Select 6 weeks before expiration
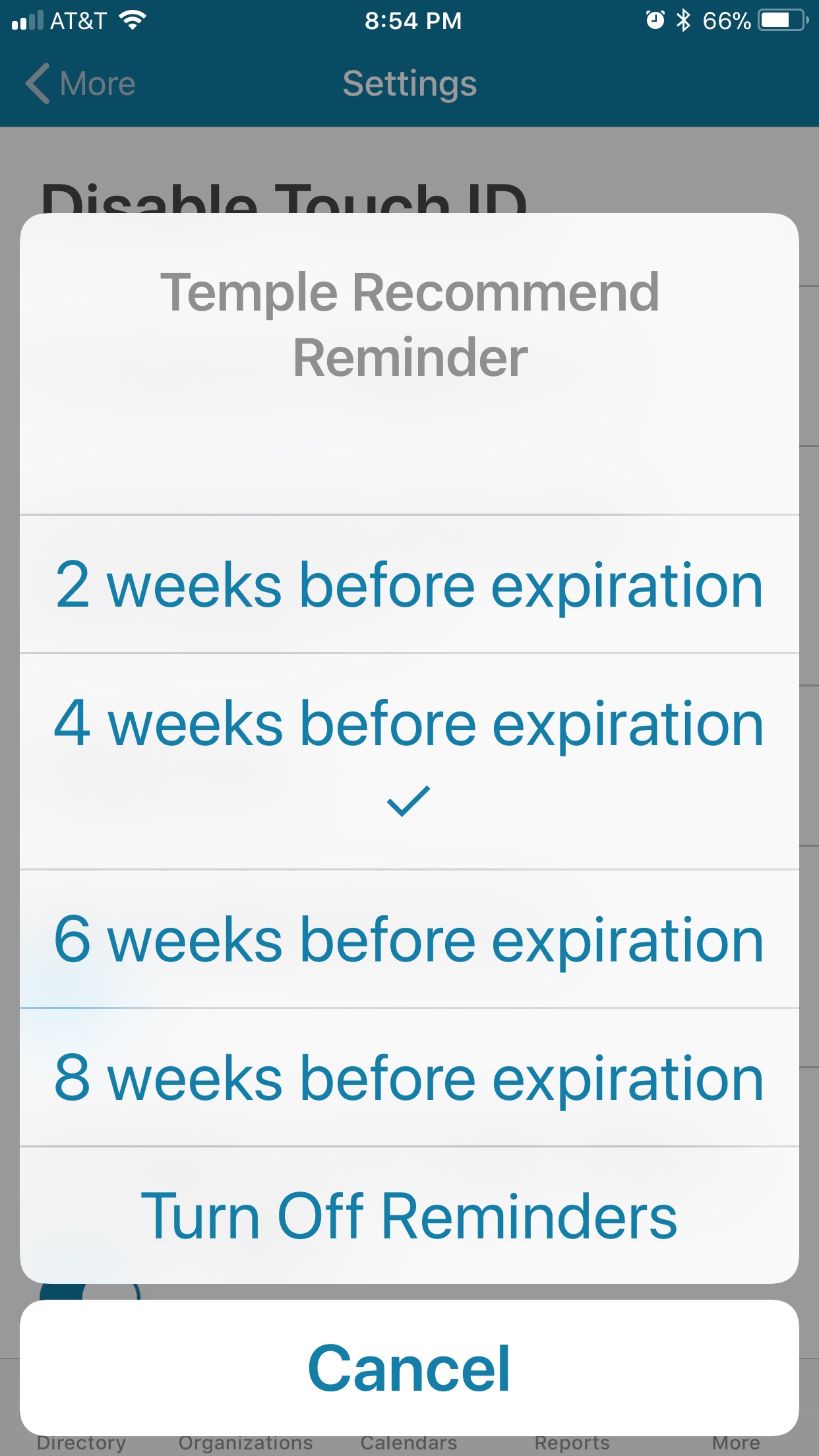The image size is (819, 1456). pyautogui.click(x=409, y=940)
